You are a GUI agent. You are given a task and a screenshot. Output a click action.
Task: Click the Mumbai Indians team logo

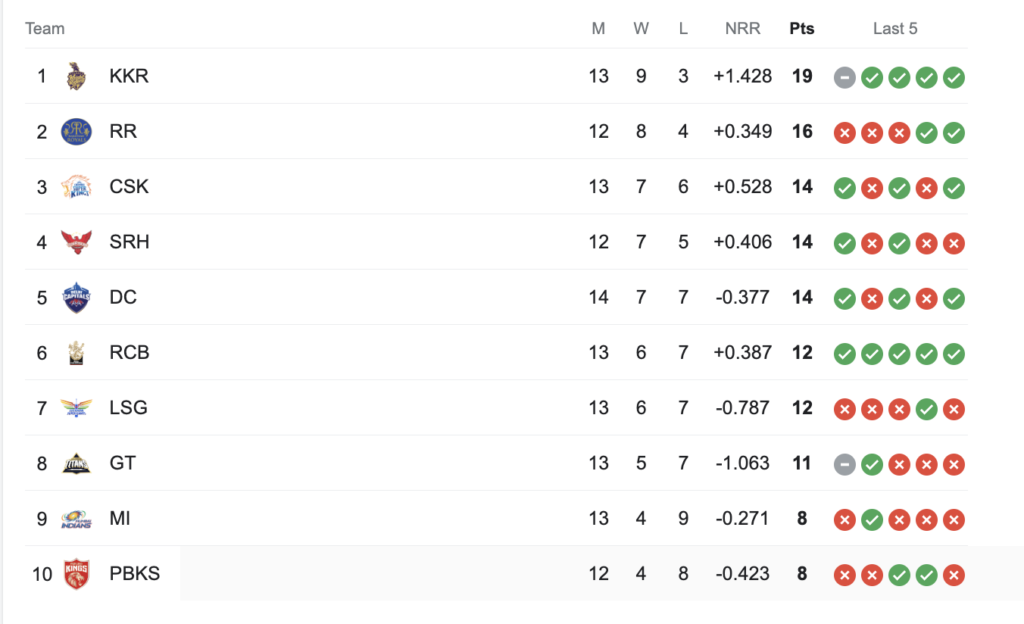point(76,519)
